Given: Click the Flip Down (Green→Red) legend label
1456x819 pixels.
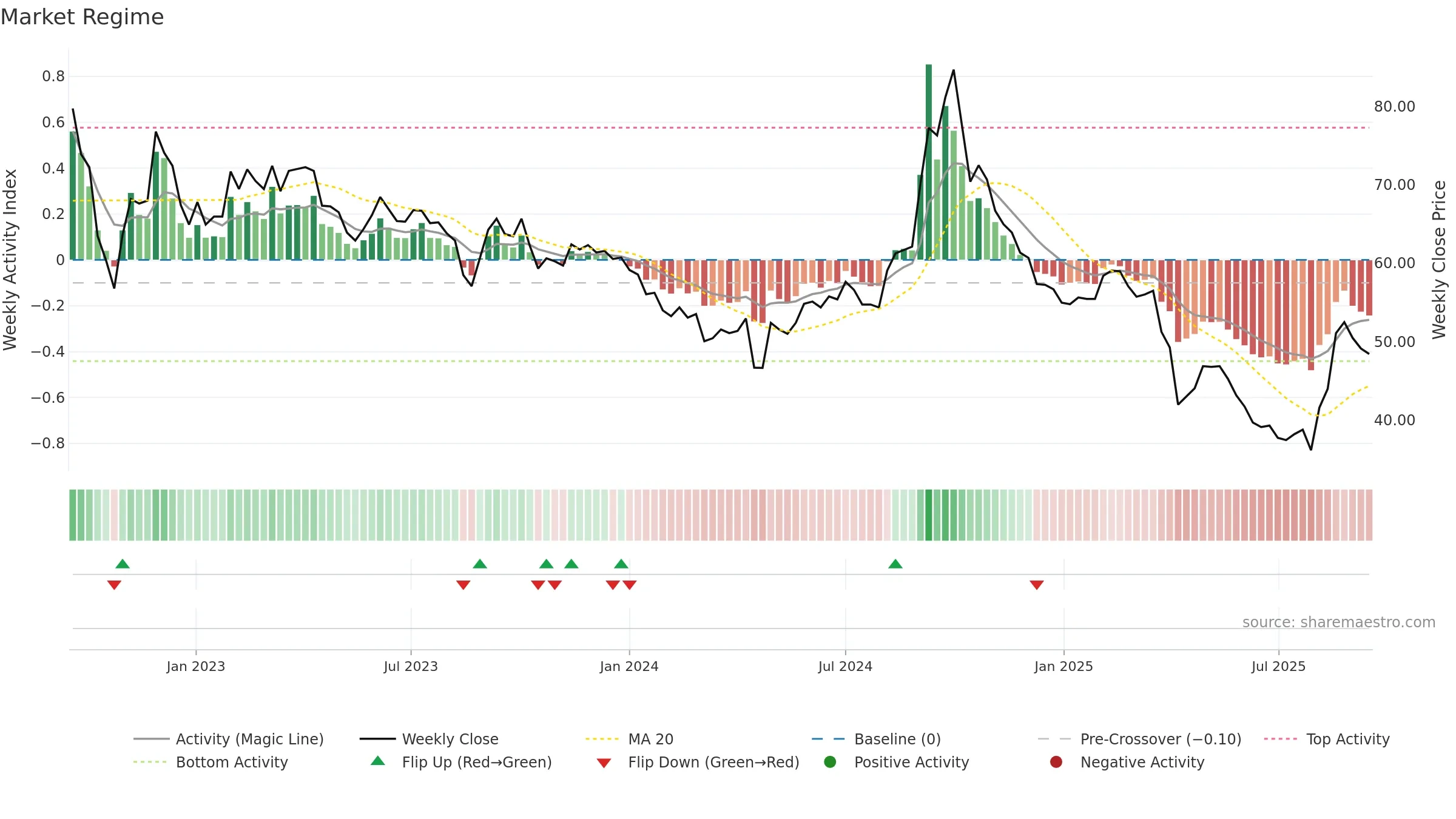Looking at the screenshot, I should pos(713,762).
